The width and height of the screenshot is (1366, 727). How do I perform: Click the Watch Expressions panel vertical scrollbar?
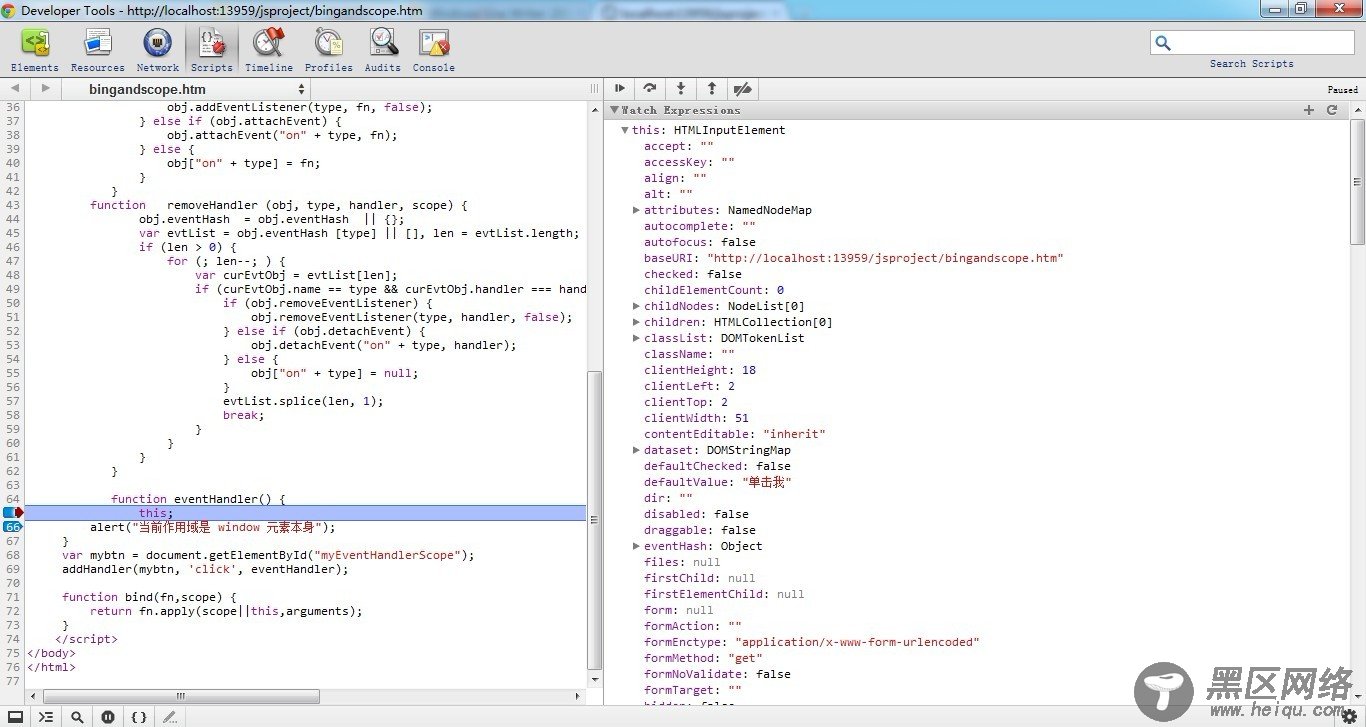point(1358,180)
